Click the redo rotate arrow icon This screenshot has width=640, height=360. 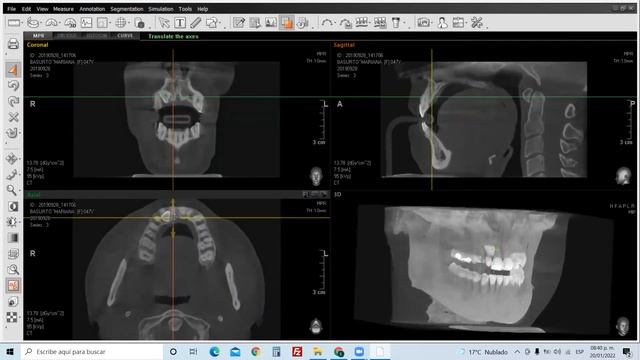tap(13, 101)
